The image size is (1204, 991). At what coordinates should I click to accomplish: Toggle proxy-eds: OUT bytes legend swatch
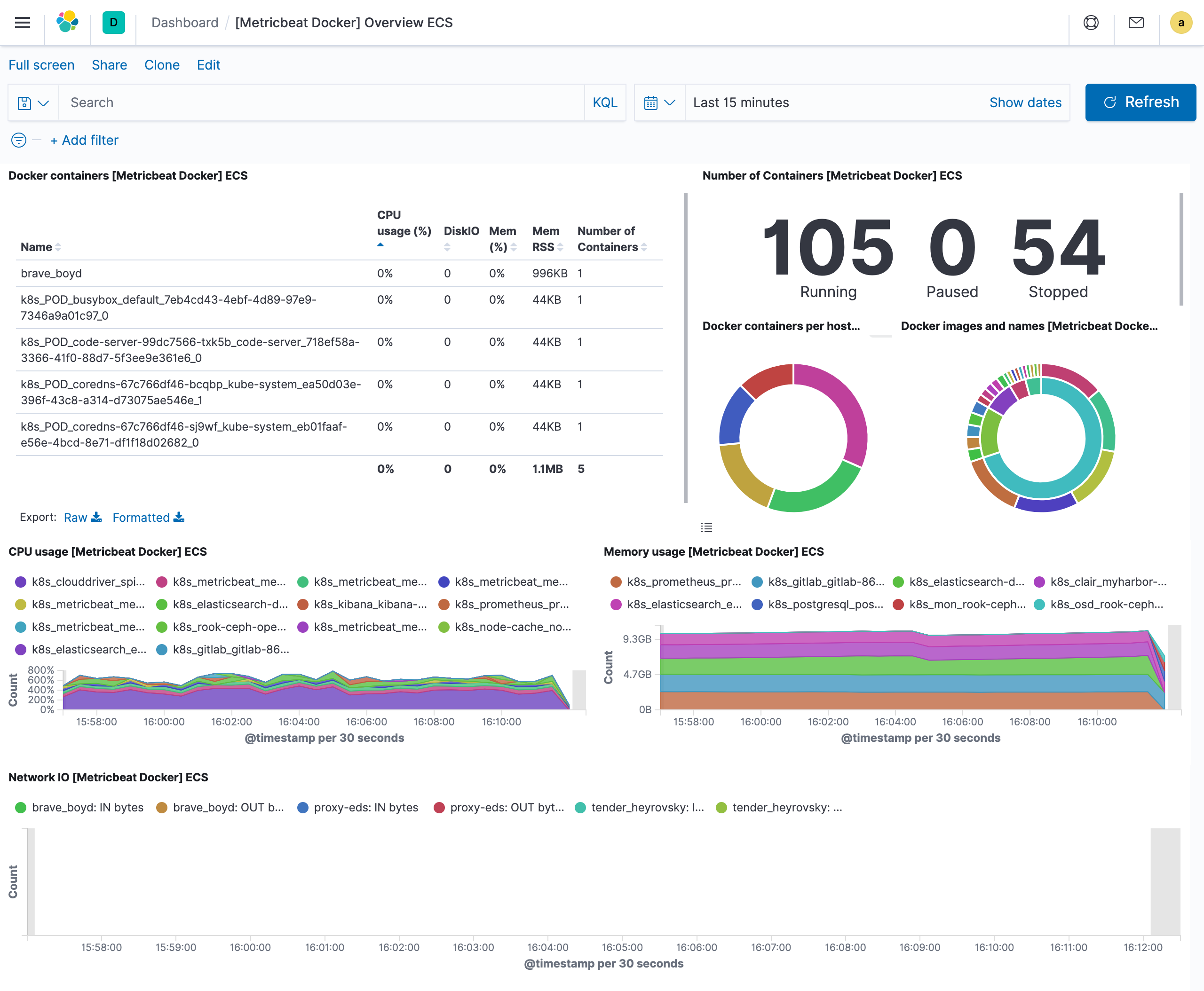tap(439, 807)
